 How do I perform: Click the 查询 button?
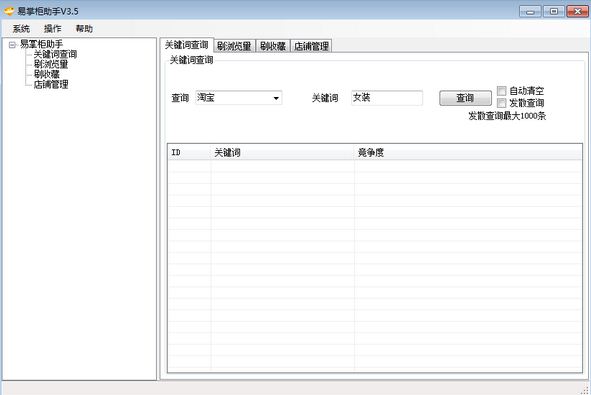pyautogui.click(x=465, y=98)
